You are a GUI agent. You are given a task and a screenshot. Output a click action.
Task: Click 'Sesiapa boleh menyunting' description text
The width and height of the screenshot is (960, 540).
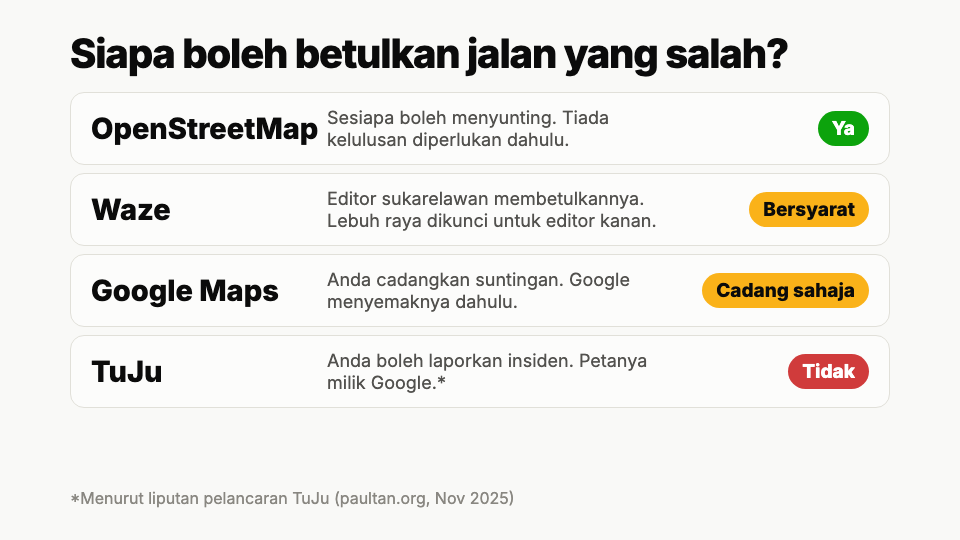[x=468, y=129]
